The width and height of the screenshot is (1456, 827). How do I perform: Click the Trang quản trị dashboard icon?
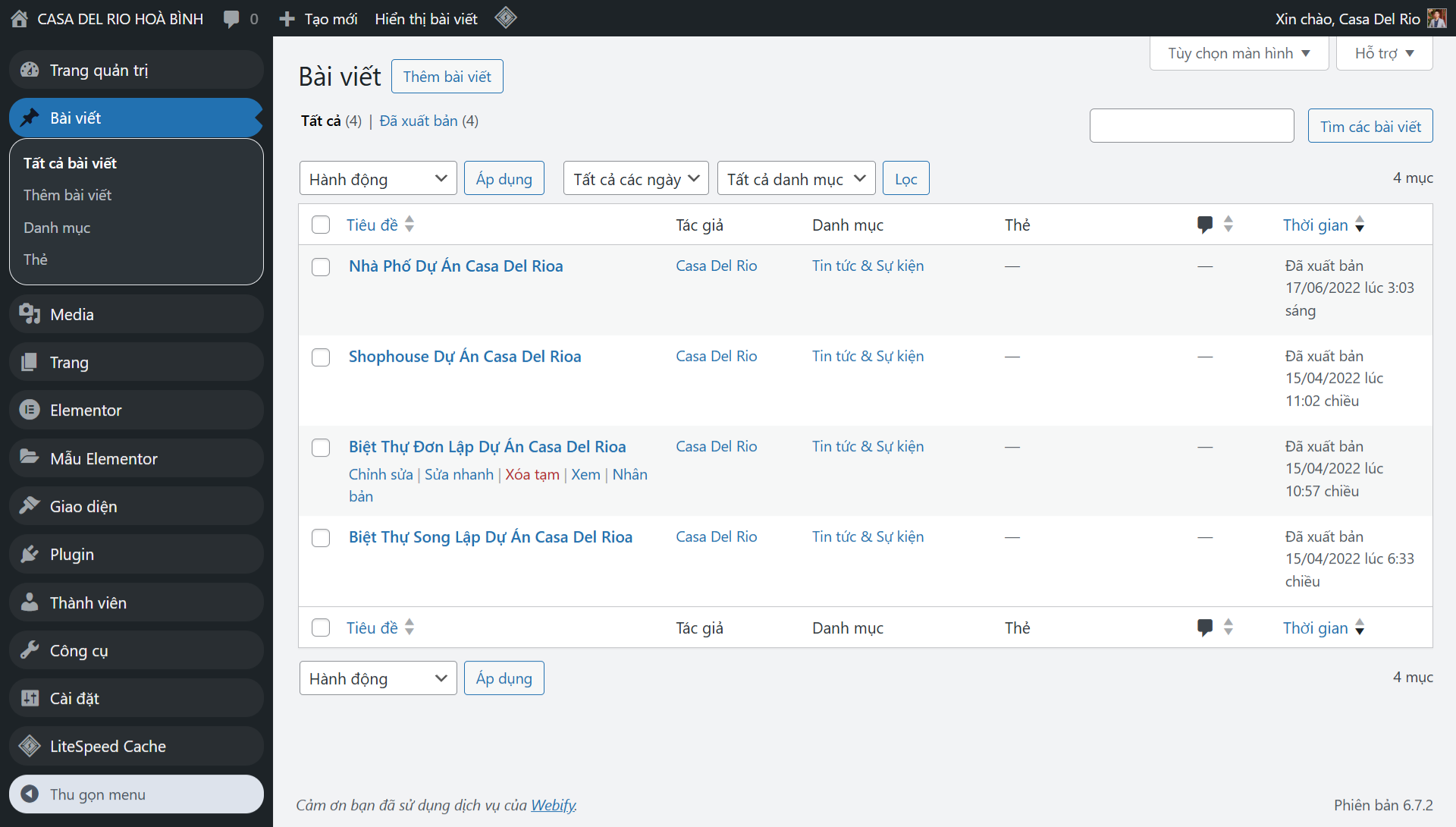[x=30, y=70]
